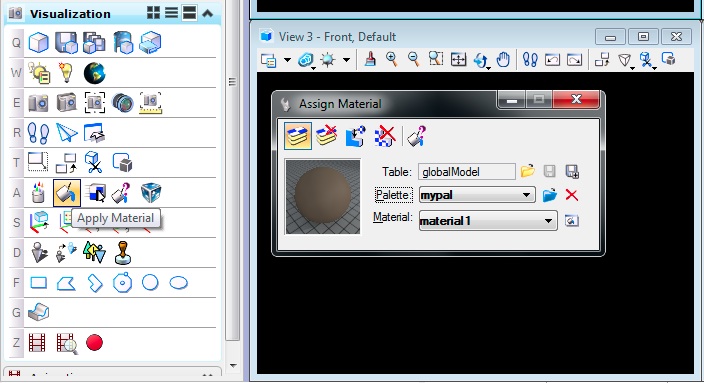
Task: Select Remove Attachment icon in Assign Material
Action: [384, 136]
